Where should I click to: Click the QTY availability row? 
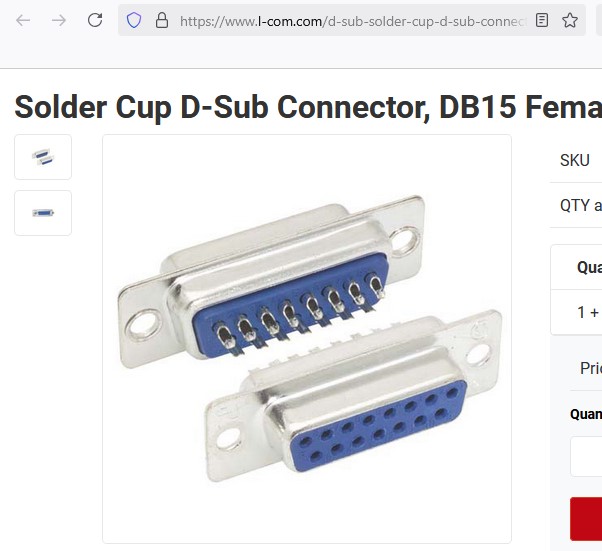[x=581, y=206]
